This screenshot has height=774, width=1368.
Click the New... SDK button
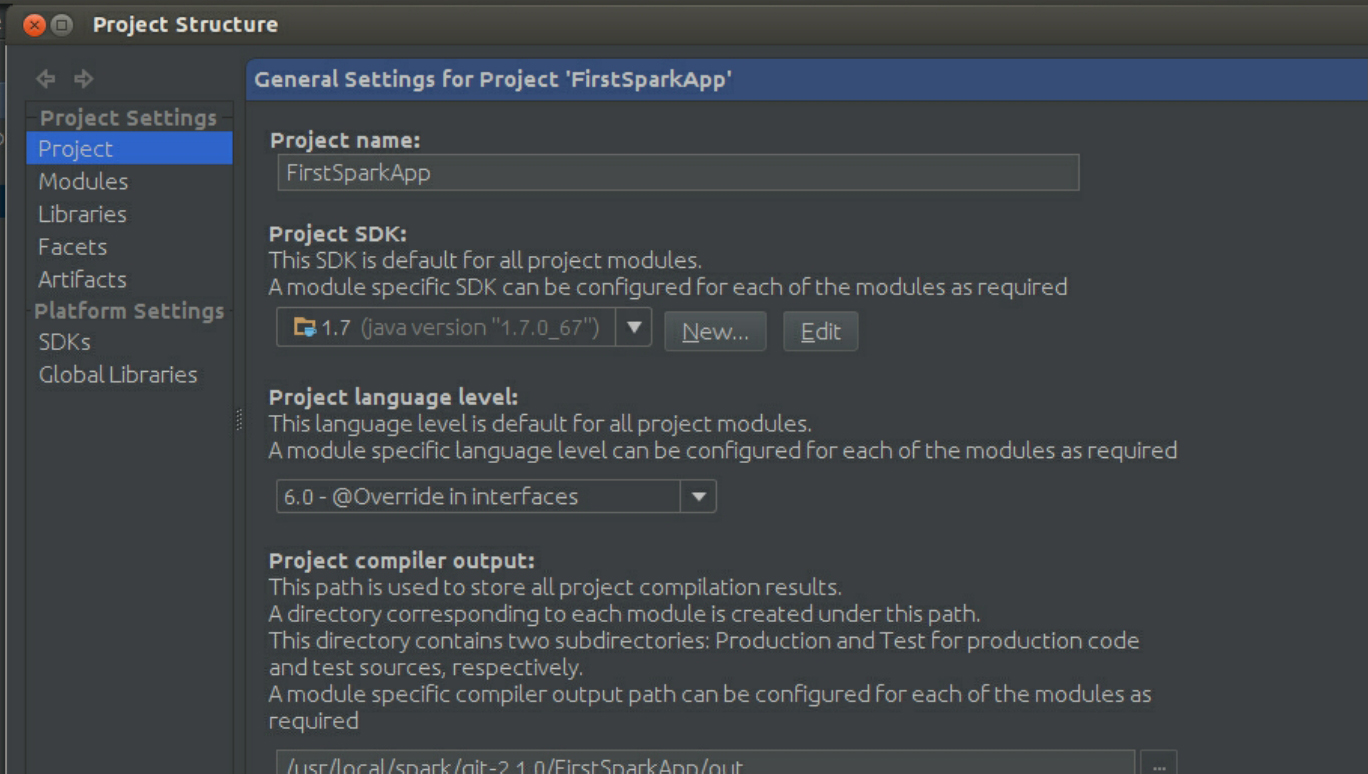pyautogui.click(x=715, y=332)
